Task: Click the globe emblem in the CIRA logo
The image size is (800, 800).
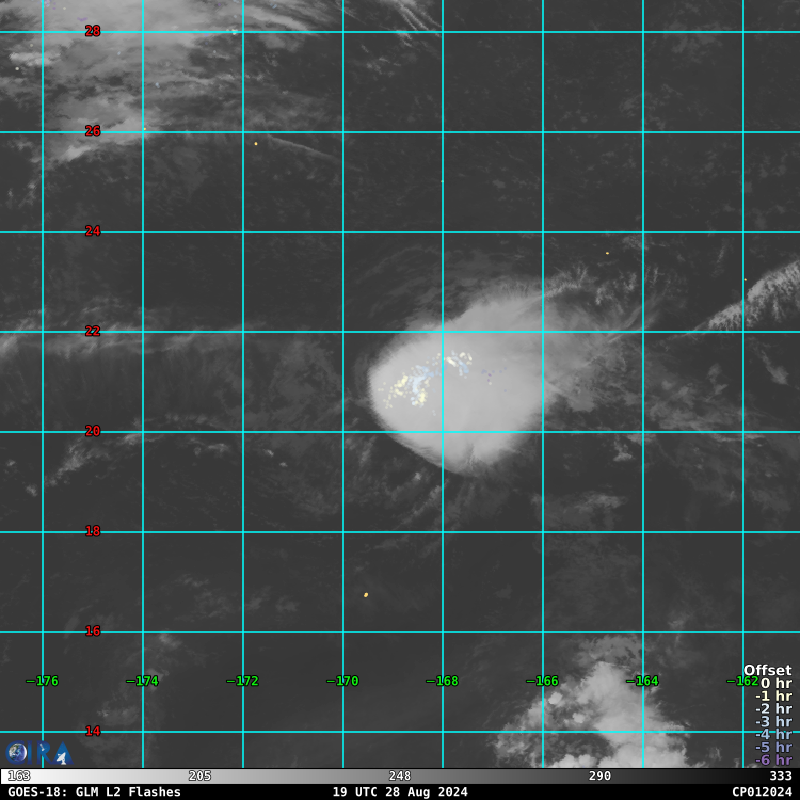Action: click(16, 753)
